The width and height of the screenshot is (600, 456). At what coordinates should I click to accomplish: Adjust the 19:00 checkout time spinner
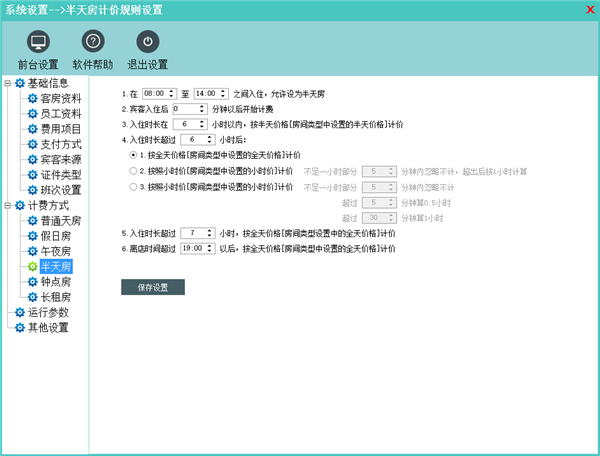210,247
